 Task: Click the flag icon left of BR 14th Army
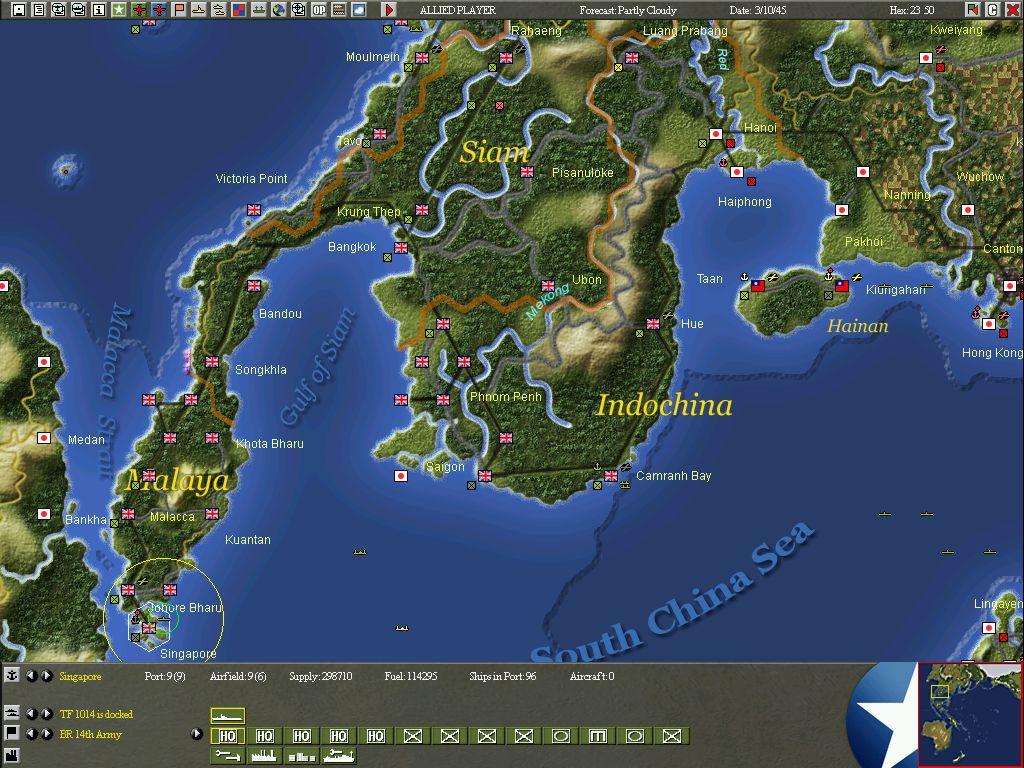(x=11, y=733)
